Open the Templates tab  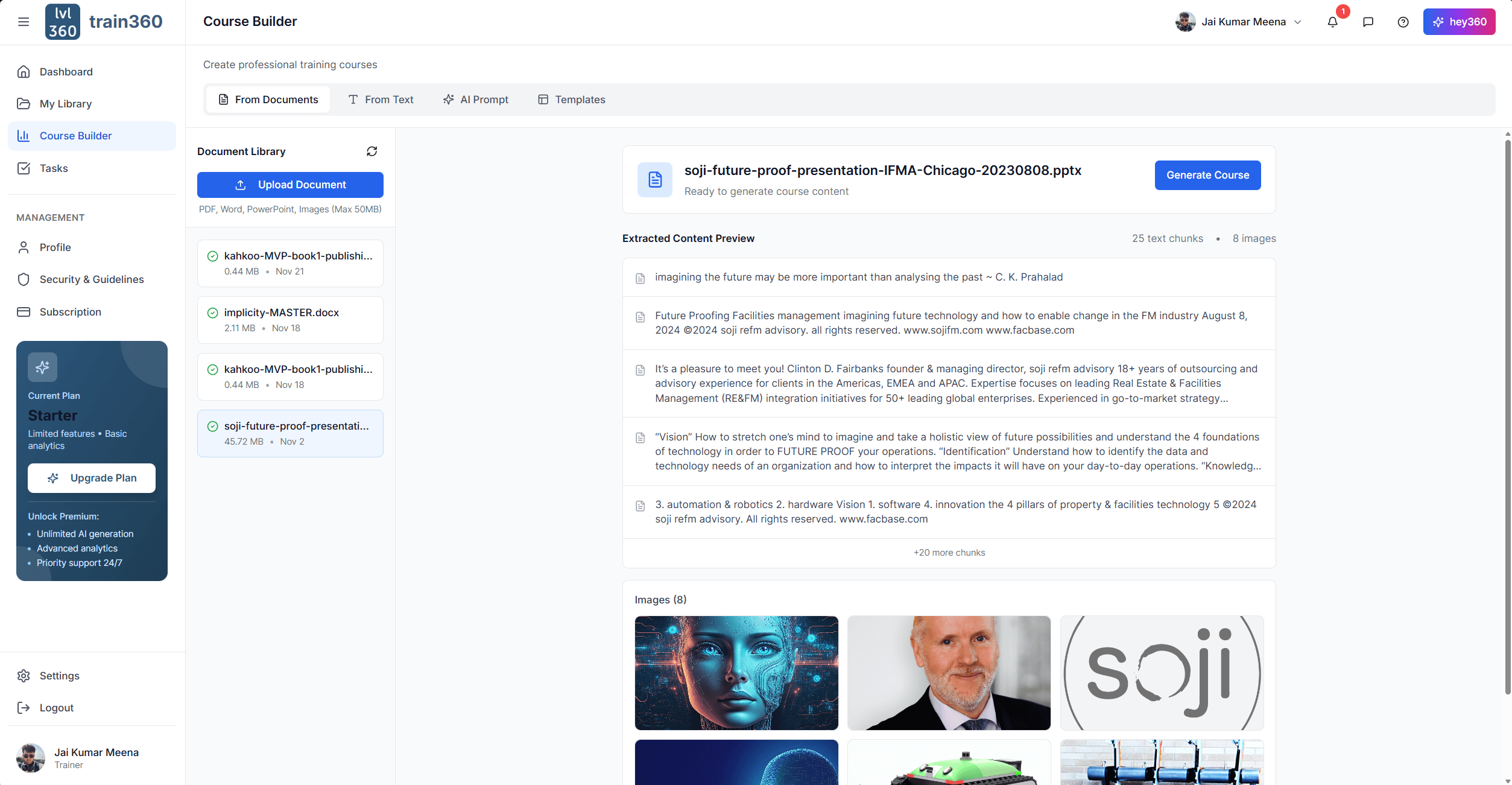point(571,99)
